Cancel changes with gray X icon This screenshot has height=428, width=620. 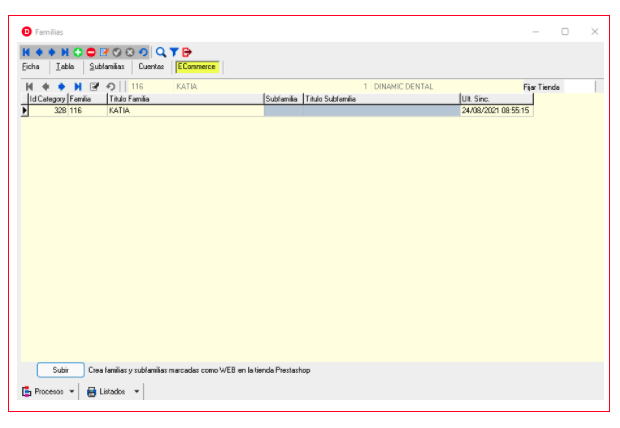pos(130,52)
